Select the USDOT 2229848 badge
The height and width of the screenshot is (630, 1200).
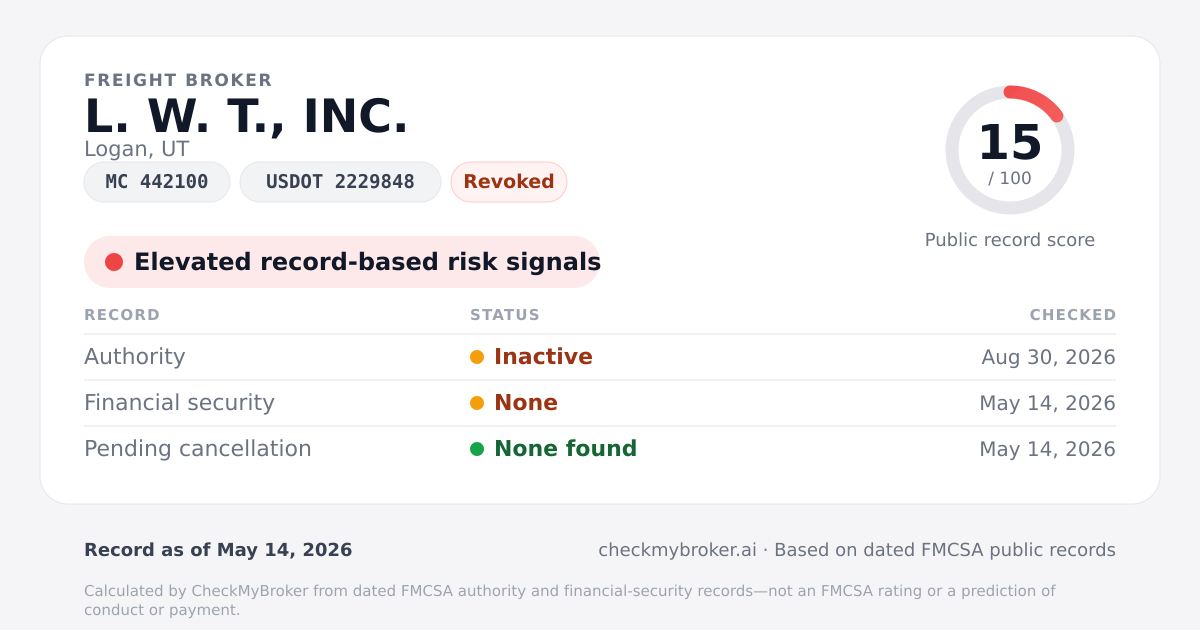[x=340, y=182]
